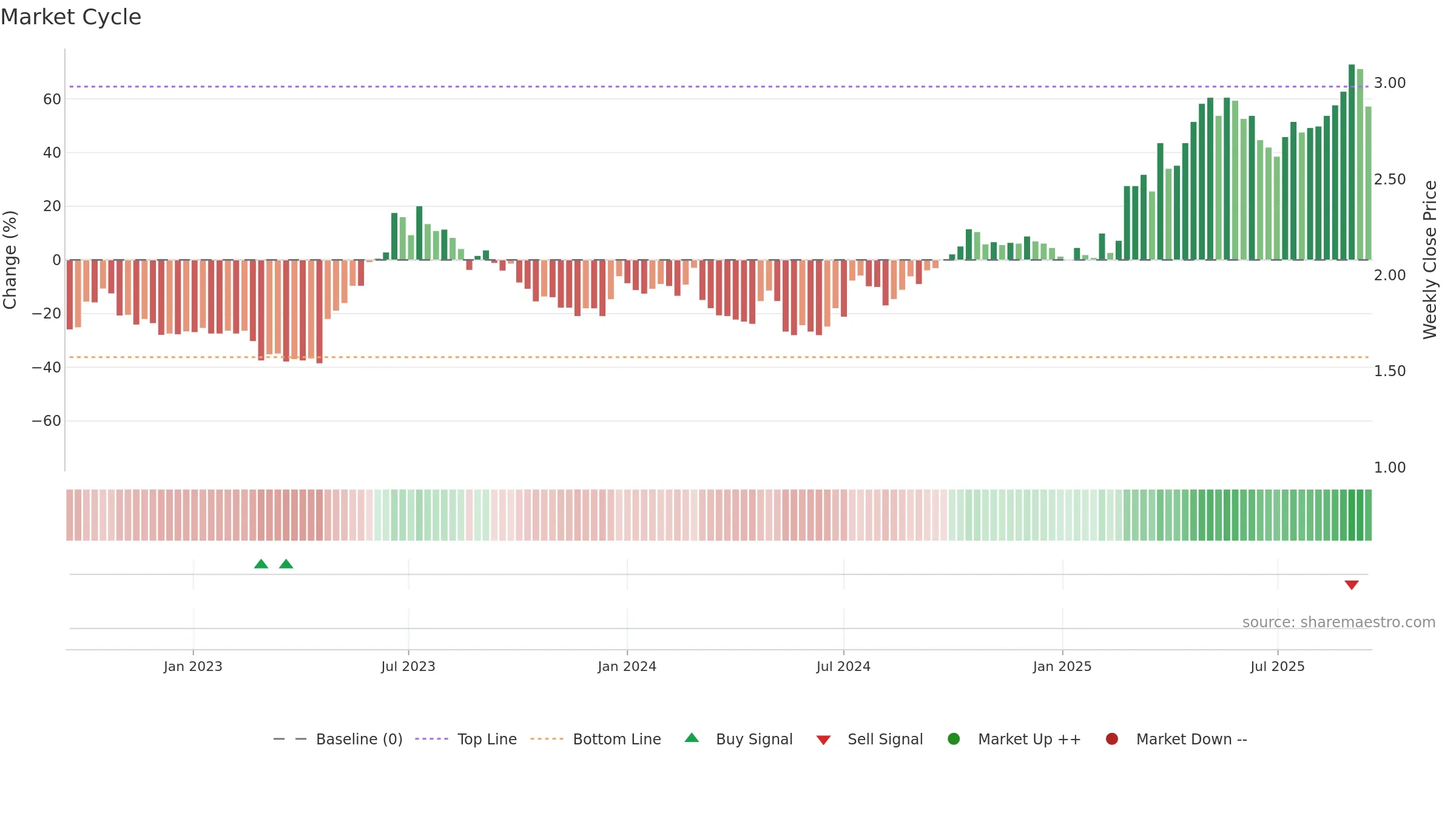This screenshot has width=1456, height=819.
Task: Select the second green buy signal marker
Action: pos(286,564)
